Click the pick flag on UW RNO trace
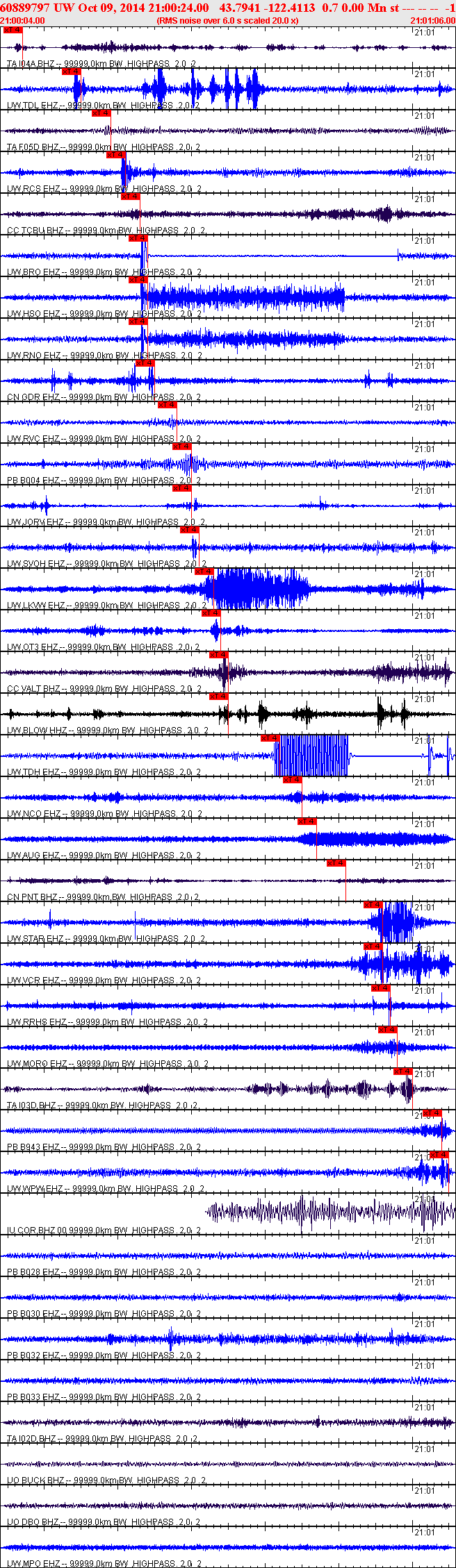456x1568 pixels. coord(138,322)
